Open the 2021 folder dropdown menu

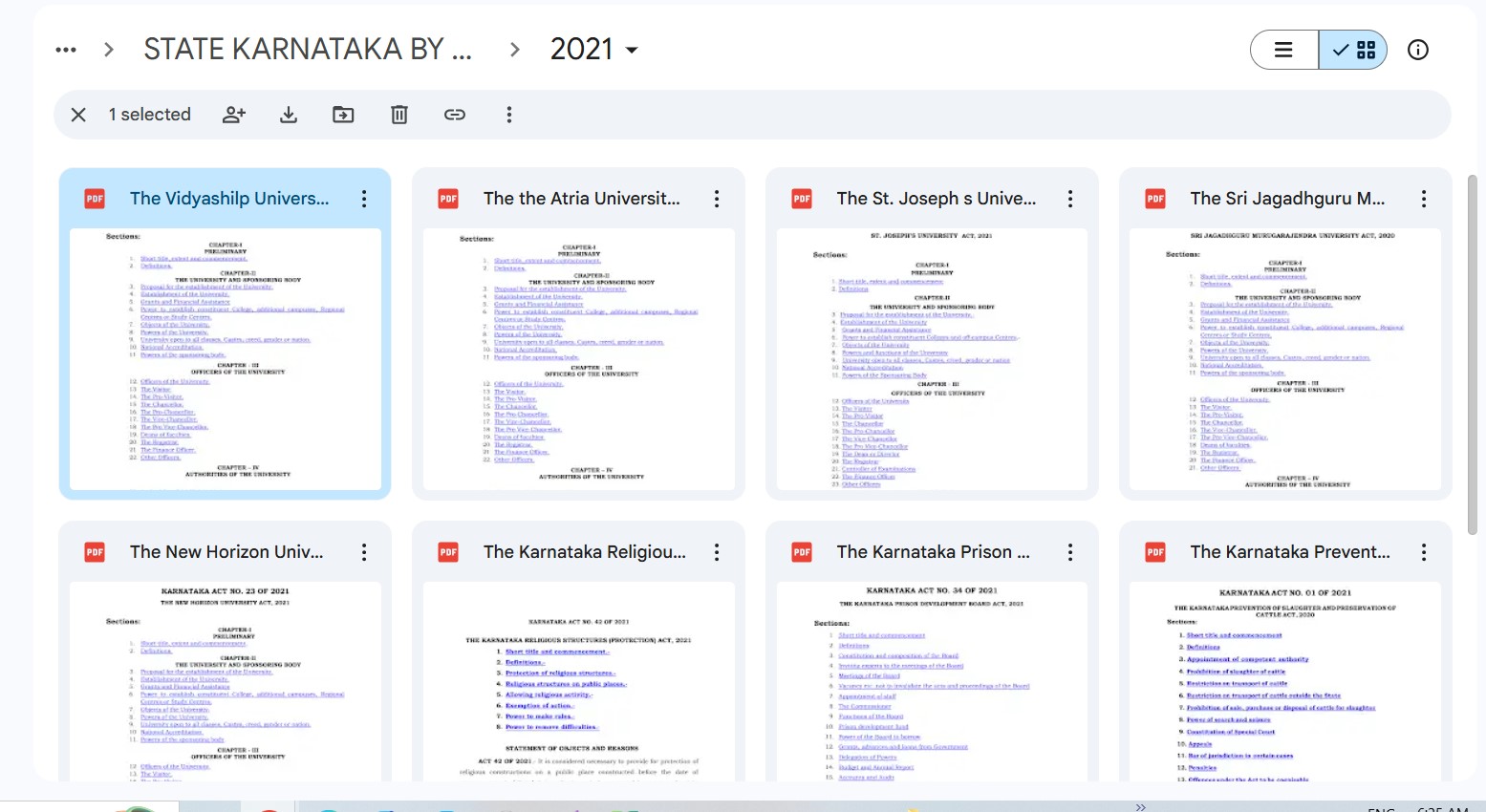tap(594, 50)
